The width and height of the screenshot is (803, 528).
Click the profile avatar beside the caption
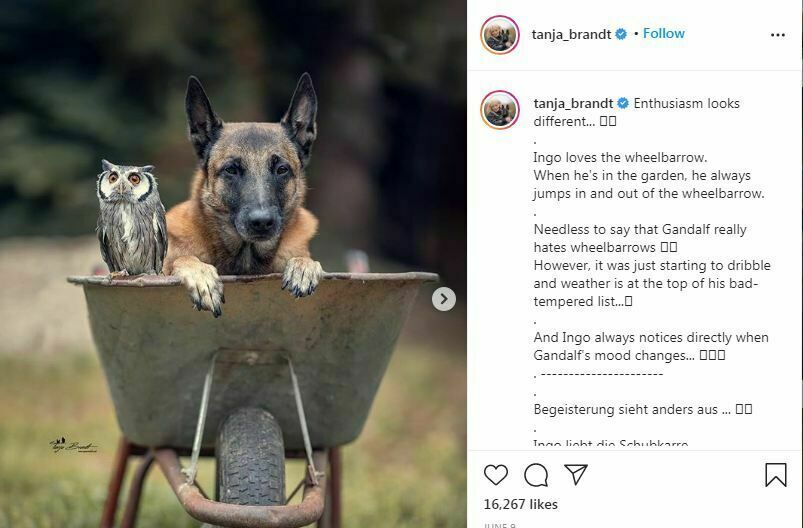pyautogui.click(x=500, y=110)
